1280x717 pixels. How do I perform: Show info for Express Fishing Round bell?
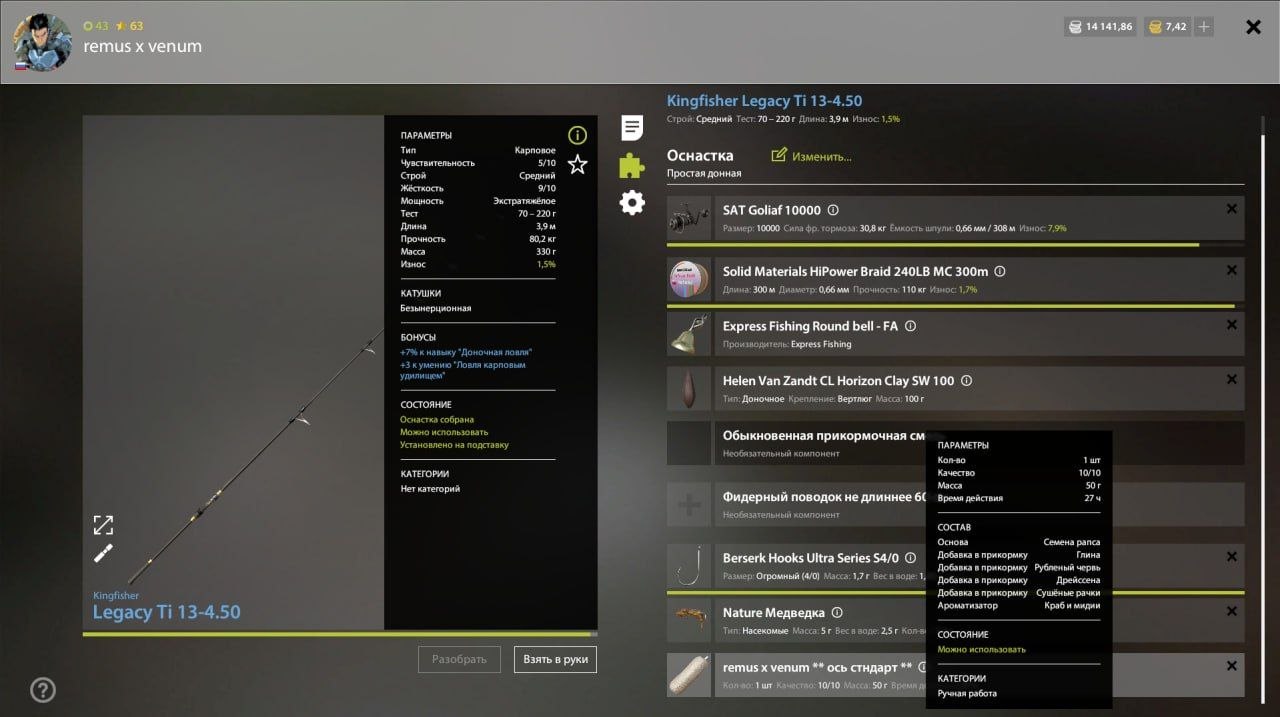coord(910,326)
